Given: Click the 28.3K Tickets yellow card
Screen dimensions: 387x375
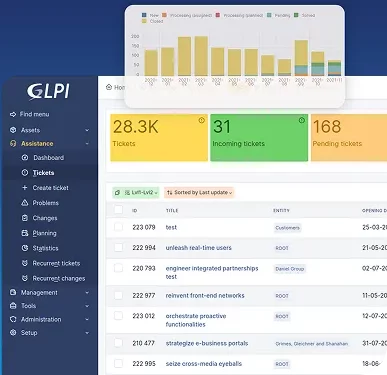Looking at the screenshot, I should 159,138.
